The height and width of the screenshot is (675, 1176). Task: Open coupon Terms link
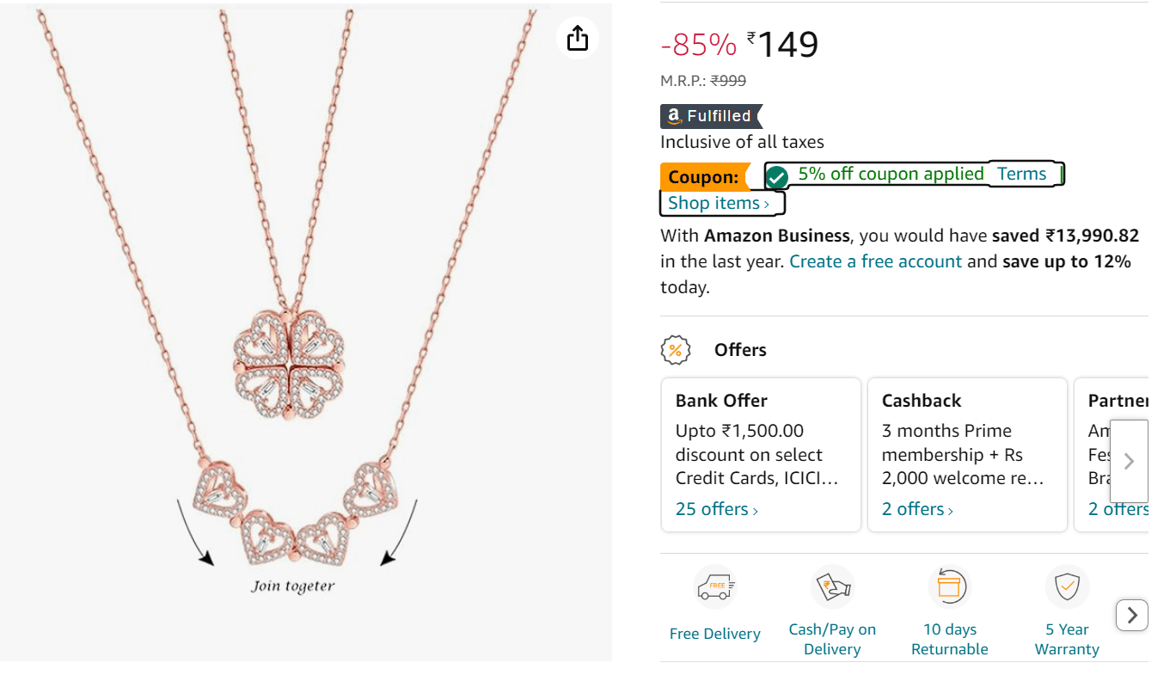(x=1021, y=174)
